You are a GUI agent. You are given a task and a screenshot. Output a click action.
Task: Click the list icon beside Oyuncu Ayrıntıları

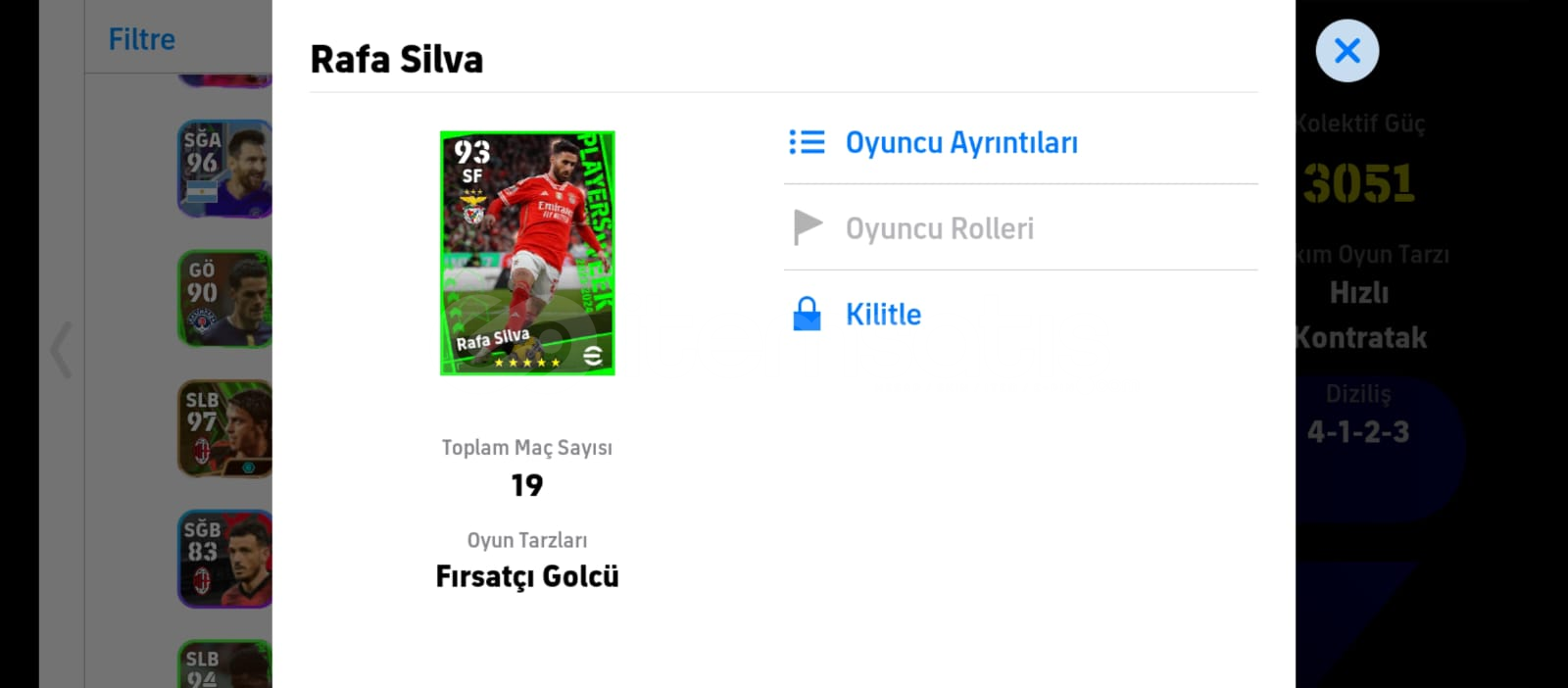pyautogui.click(x=807, y=142)
